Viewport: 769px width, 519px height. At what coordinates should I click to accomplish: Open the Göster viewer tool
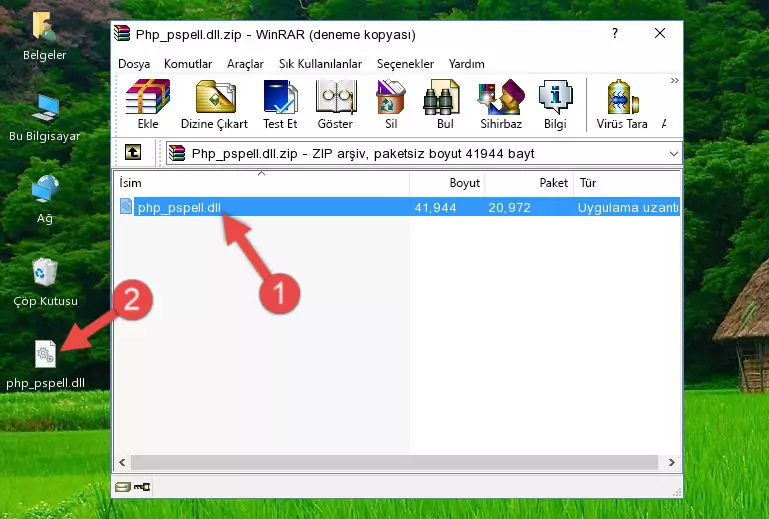pos(335,104)
